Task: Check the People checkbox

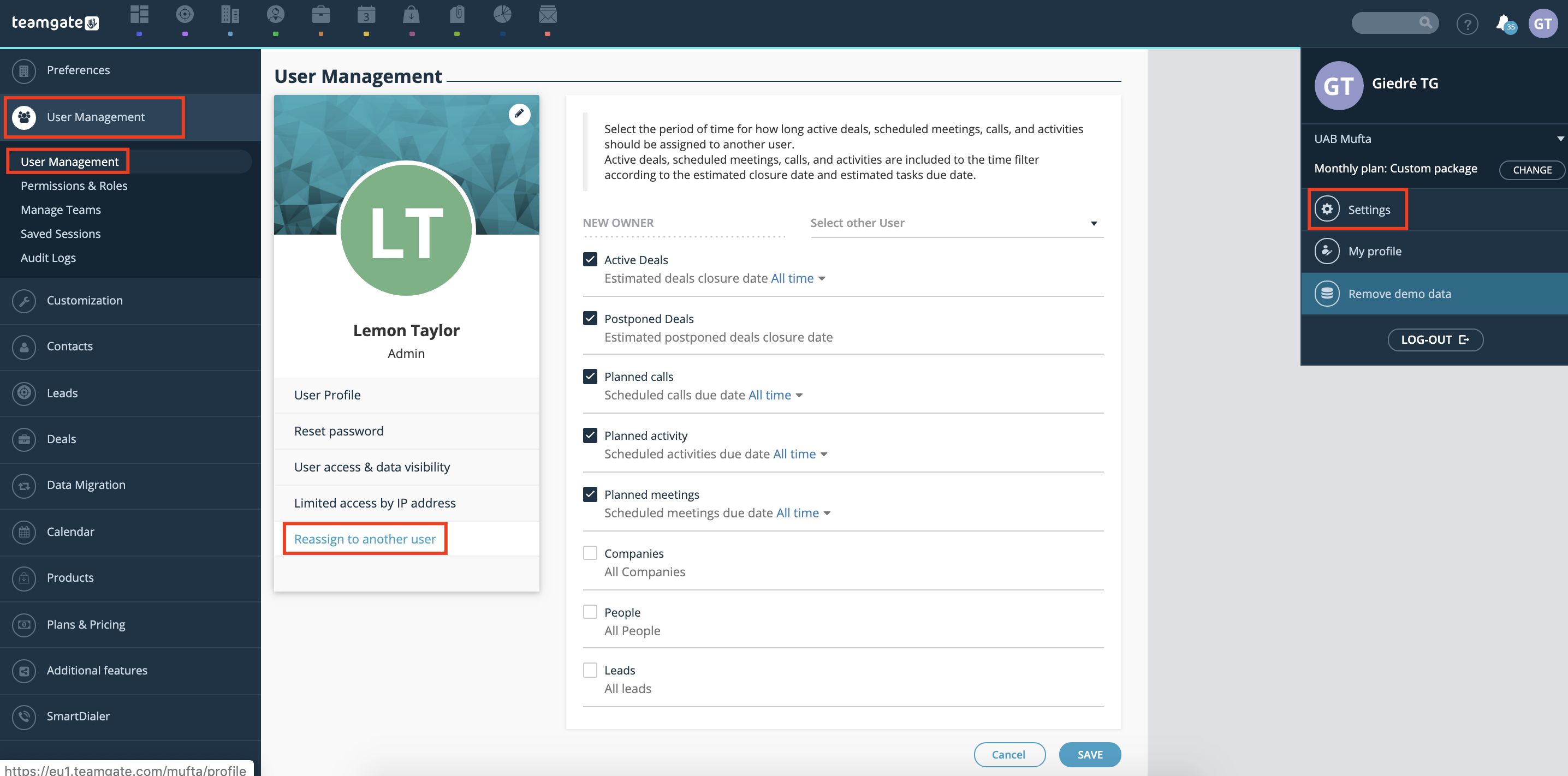Action: pyautogui.click(x=590, y=612)
